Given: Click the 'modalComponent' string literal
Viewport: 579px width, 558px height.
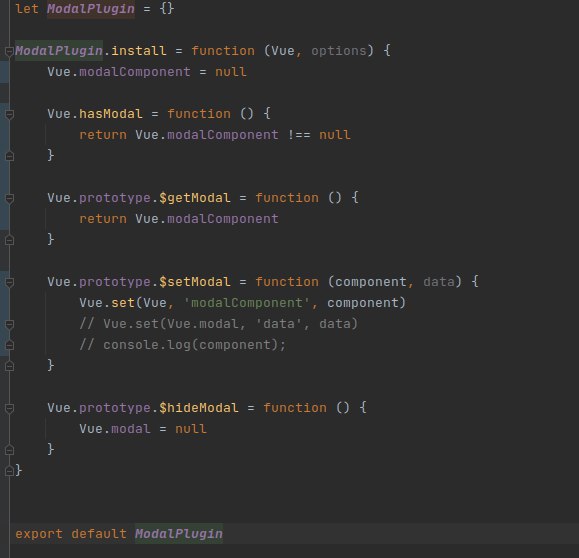Looking at the screenshot, I should pos(247,303).
